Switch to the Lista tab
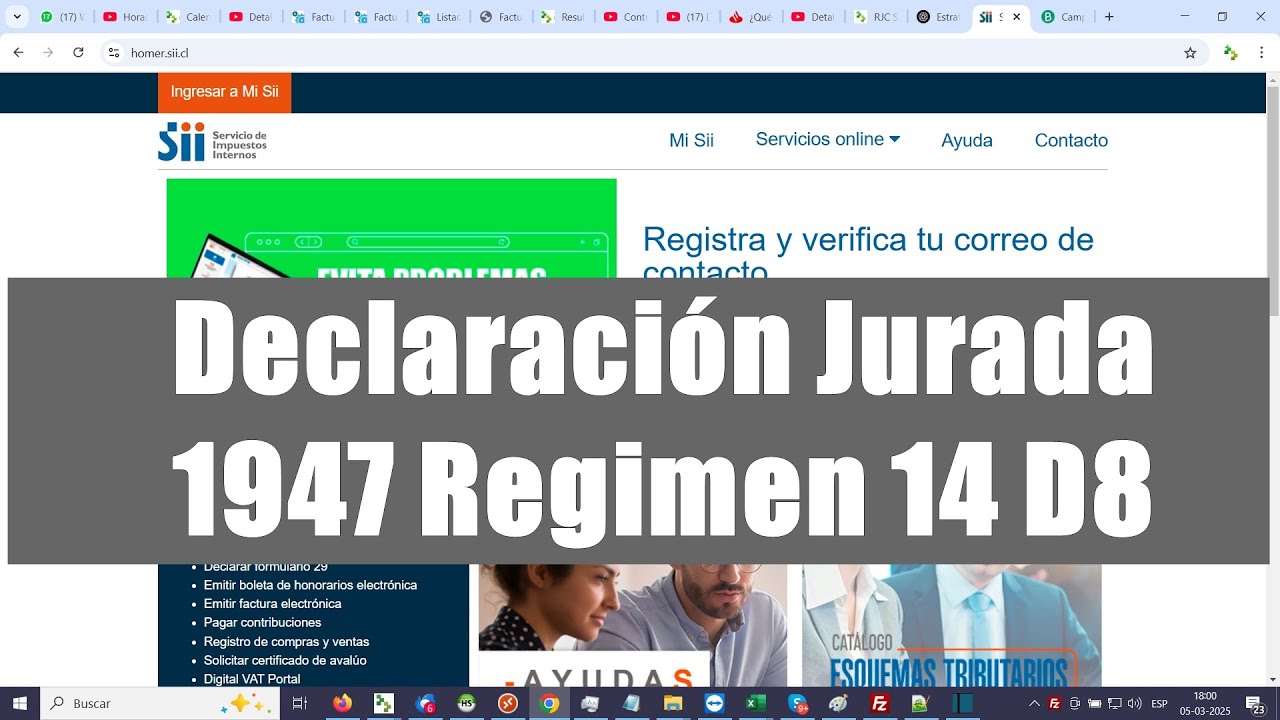The width and height of the screenshot is (1280, 720). (438, 17)
